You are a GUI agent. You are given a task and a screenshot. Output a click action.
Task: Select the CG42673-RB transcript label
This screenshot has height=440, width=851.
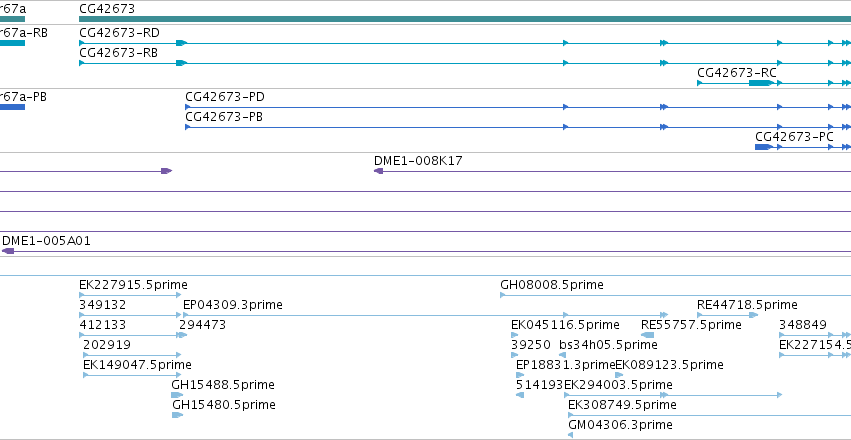pyautogui.click(x=119, y=53)
